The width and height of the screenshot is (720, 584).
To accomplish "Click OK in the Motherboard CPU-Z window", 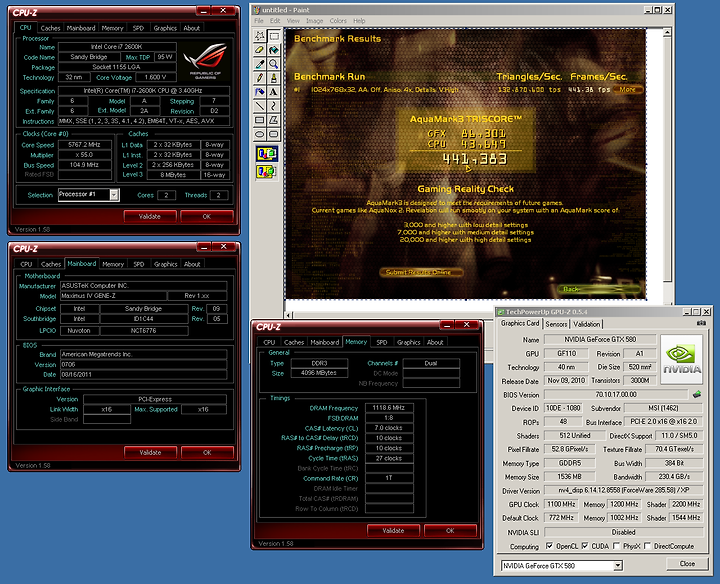I will [207, 452].
